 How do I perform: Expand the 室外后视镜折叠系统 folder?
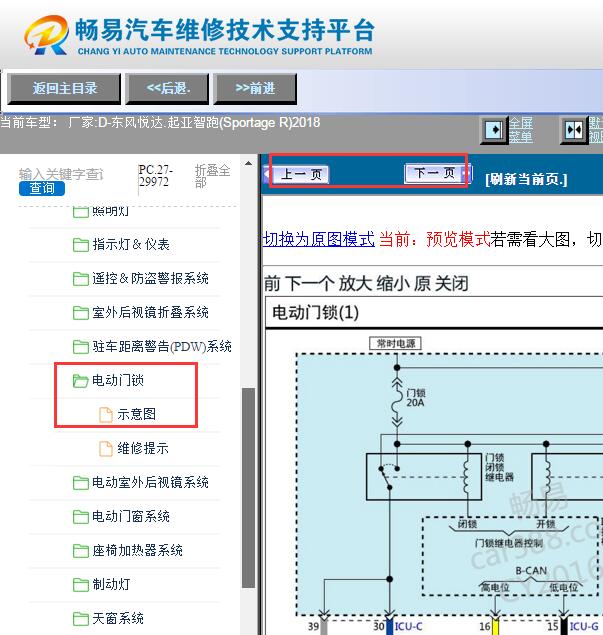click(150, 313)
